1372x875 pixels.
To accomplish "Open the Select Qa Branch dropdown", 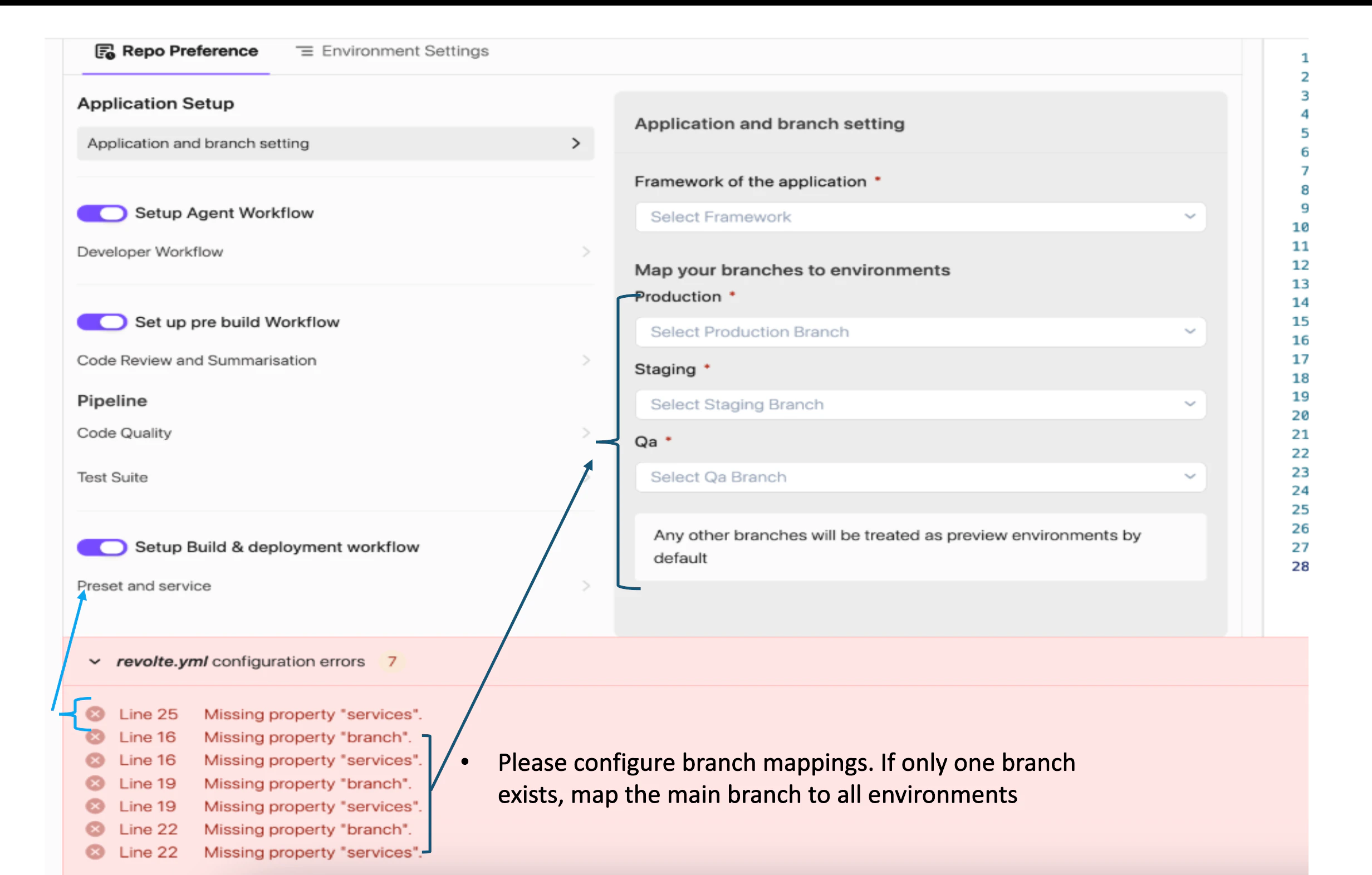I will point(920,477).
